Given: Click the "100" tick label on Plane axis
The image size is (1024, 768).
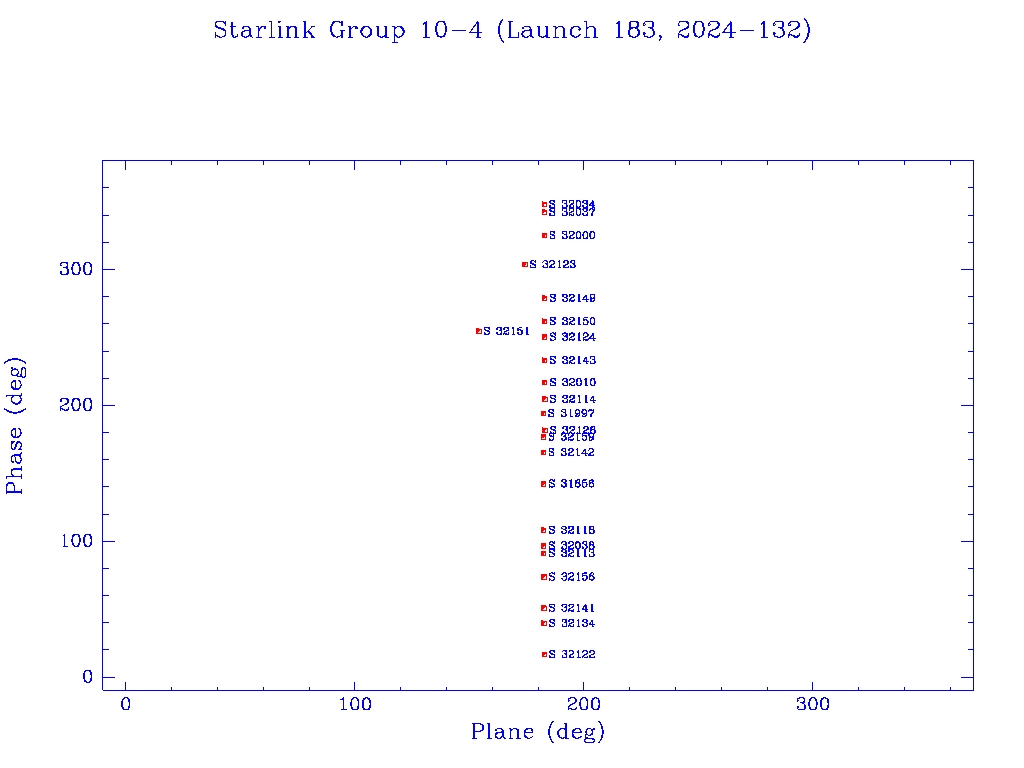Looking at the screenshot, I should tap(355, 705).
